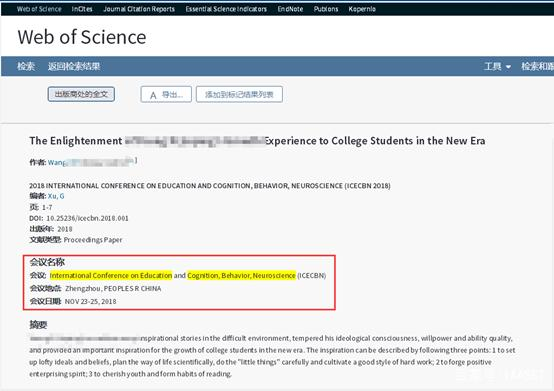
Task: Click the 会议名称 section heading
Action: (47, 262)
